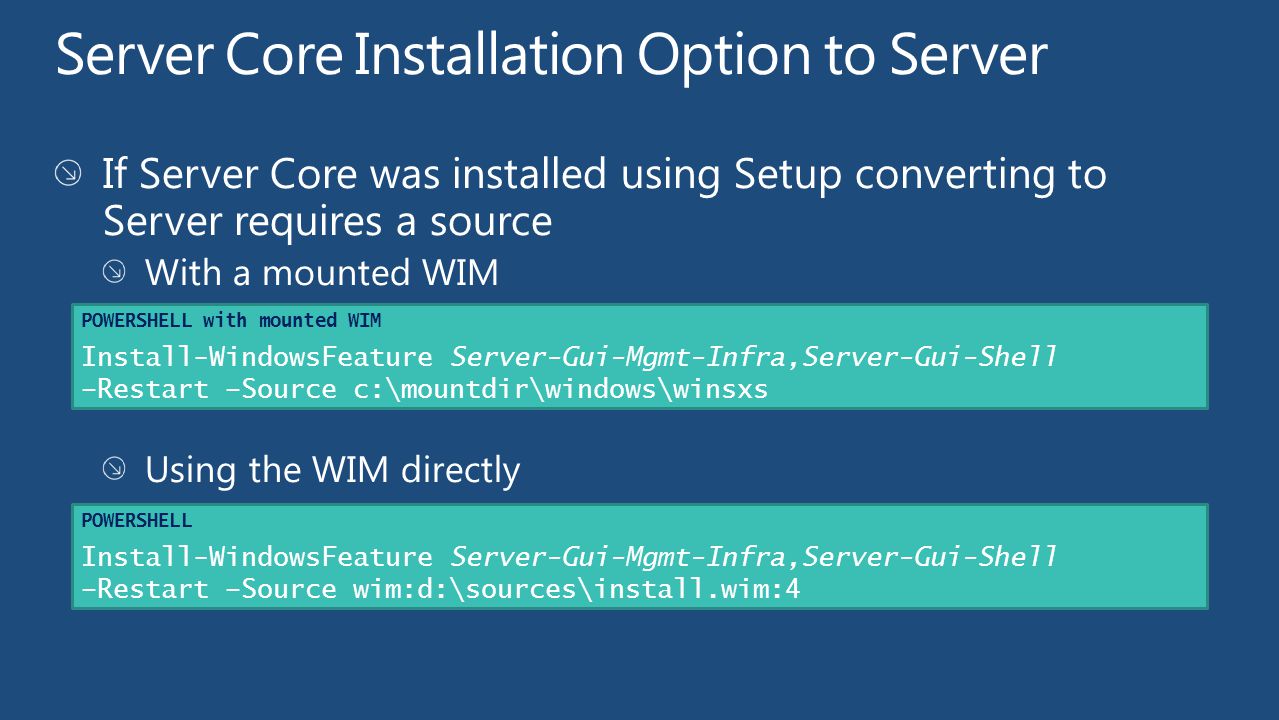Click the second code box's 'POWERSHELL' label
Screen dimensions: 1279x720
(136, 521)
